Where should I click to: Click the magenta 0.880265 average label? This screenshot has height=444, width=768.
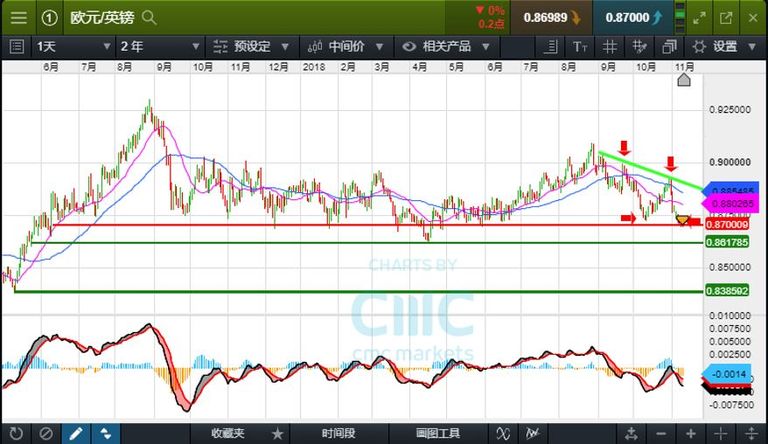(730, 203)
